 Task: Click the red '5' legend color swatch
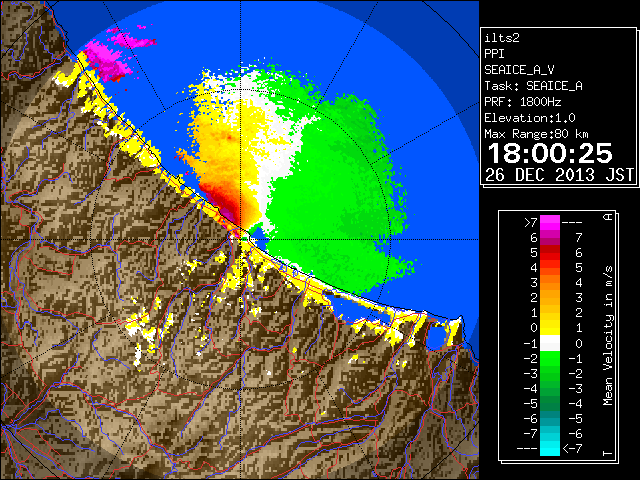pos(550,253)
